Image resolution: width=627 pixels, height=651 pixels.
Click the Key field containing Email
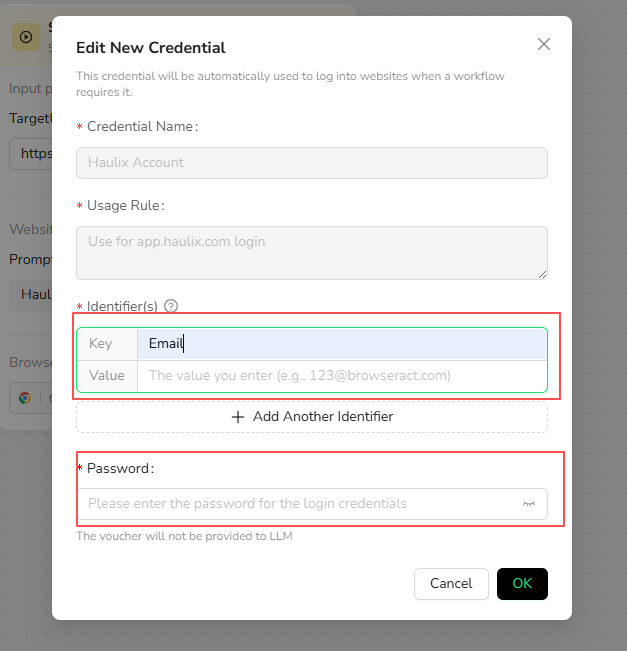pos(341,344)
